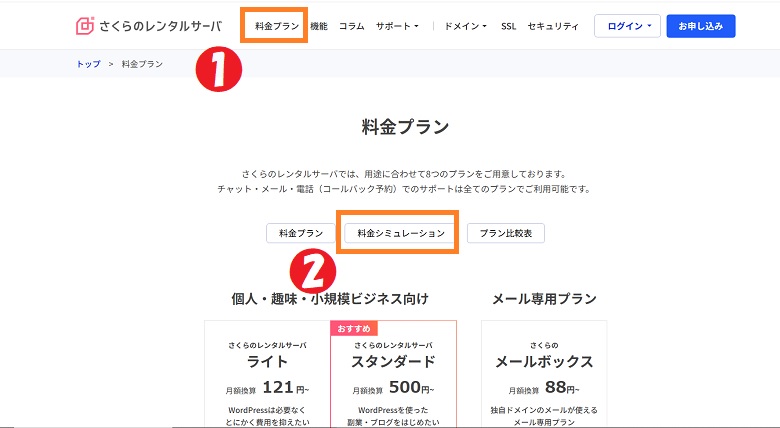Open the ライト plan card
This screenshot has height=428, width=780.
(x=267, y=374)
